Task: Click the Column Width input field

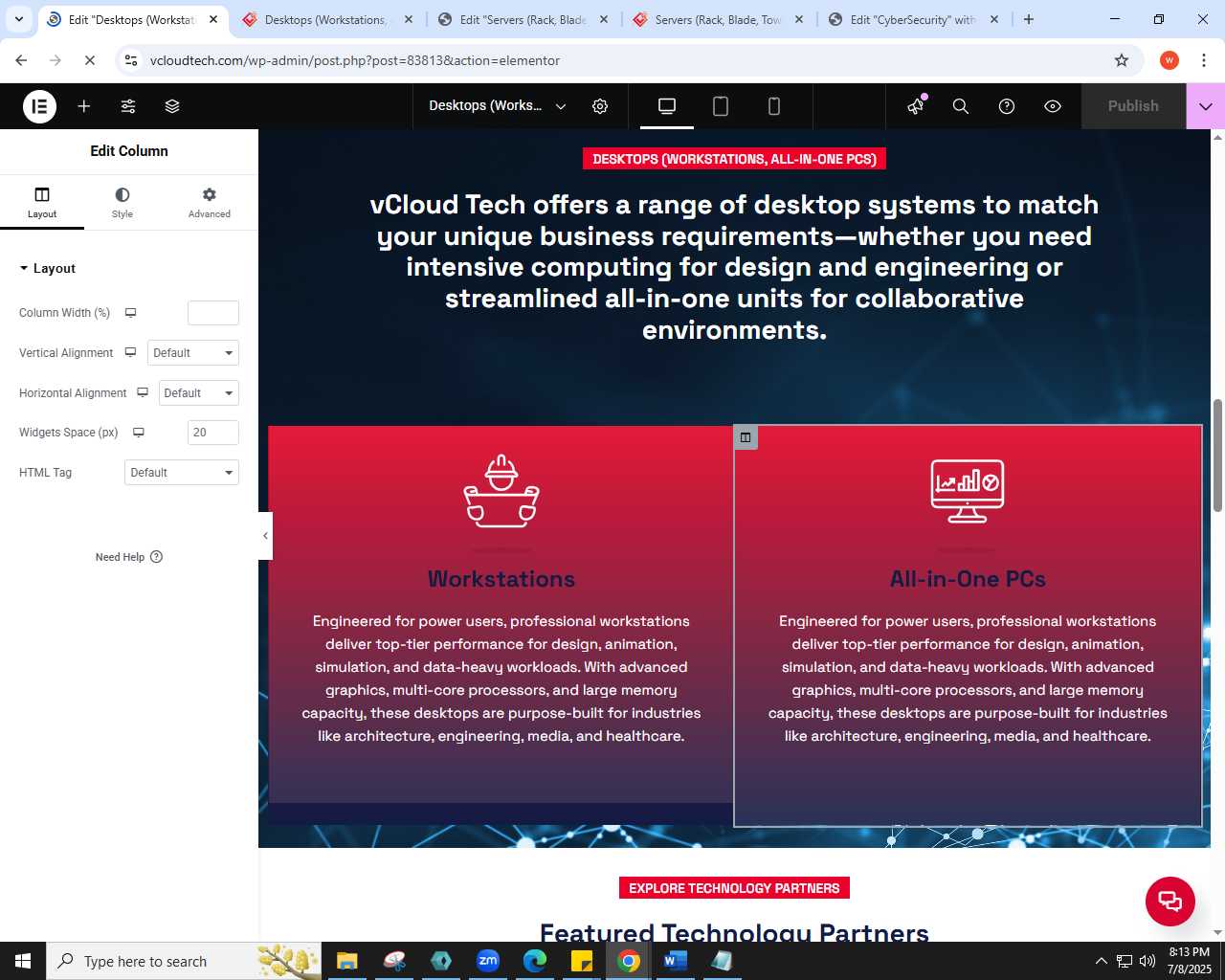Action: (x=213, y=313)
